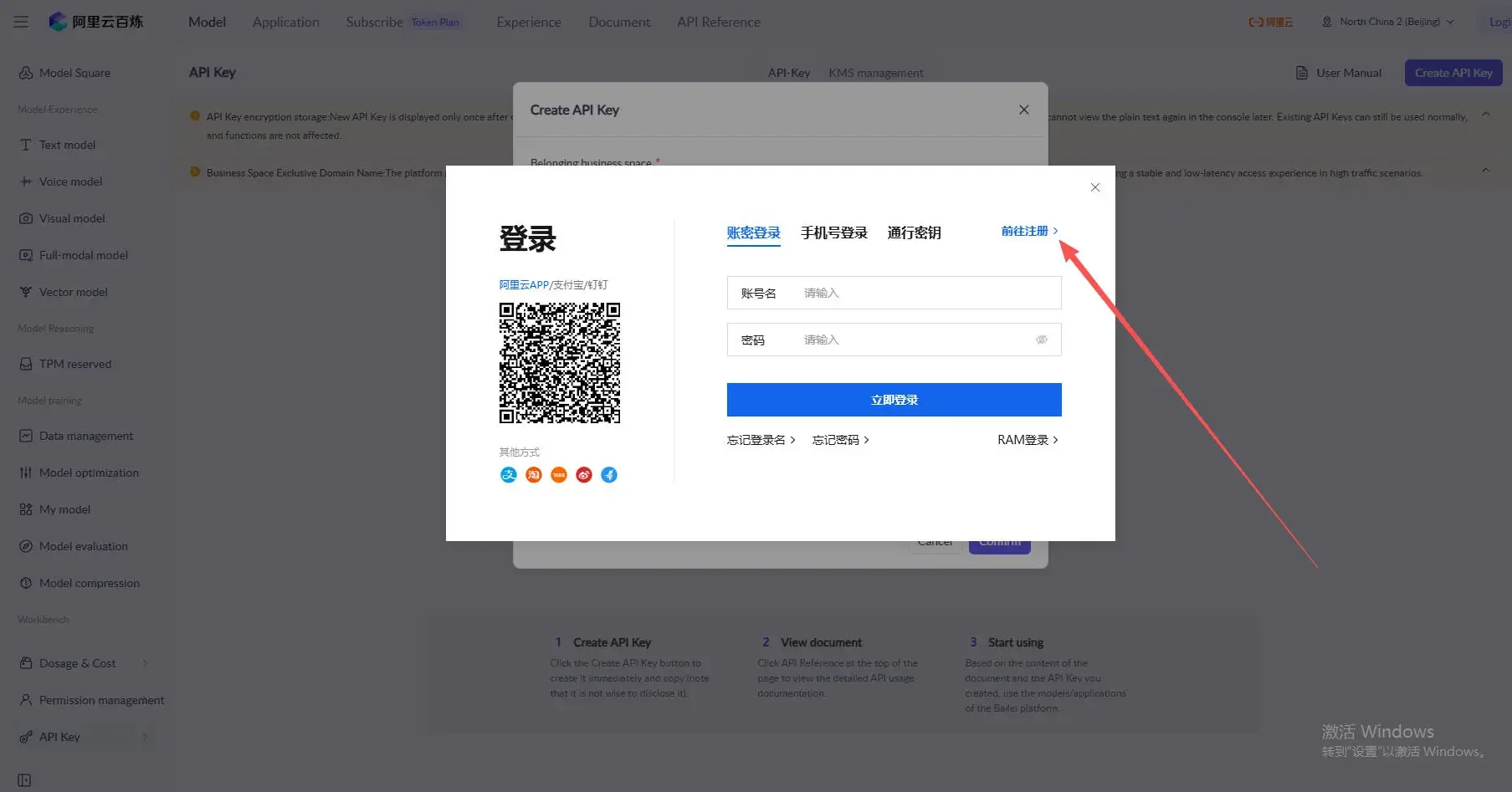Viewport: 1512px width, 792px height.
Task: Open the User Manual link
Action: (x=1348, y=73)
